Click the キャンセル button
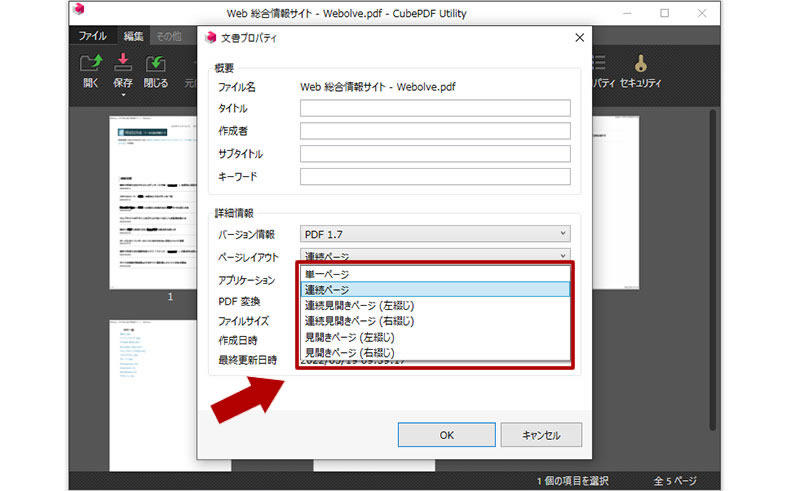The image size is (800, 491). click(541, 435)
